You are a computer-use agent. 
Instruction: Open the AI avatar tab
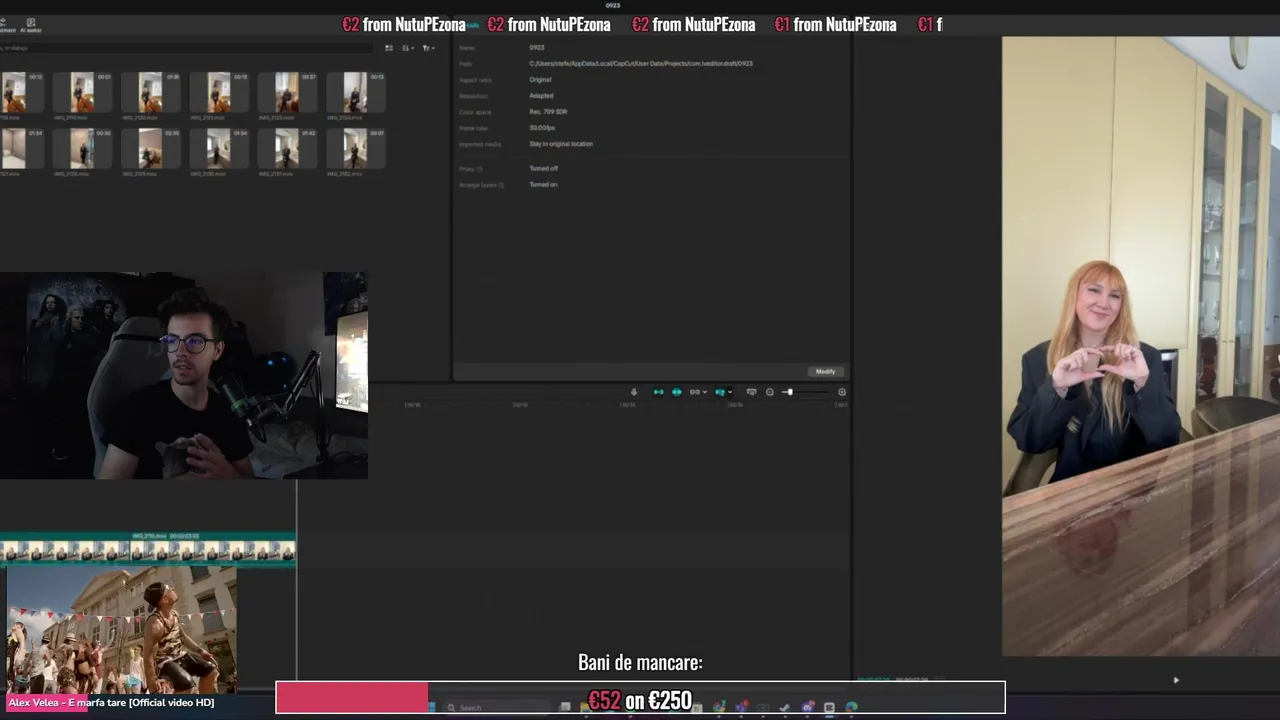pyautogui.click(x=30, y=25)
